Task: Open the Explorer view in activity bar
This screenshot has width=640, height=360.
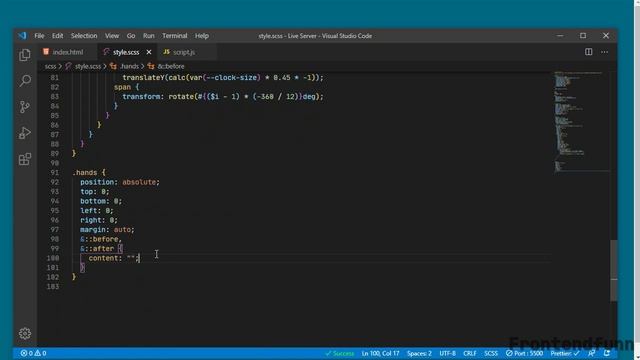Action: (25, 55)
